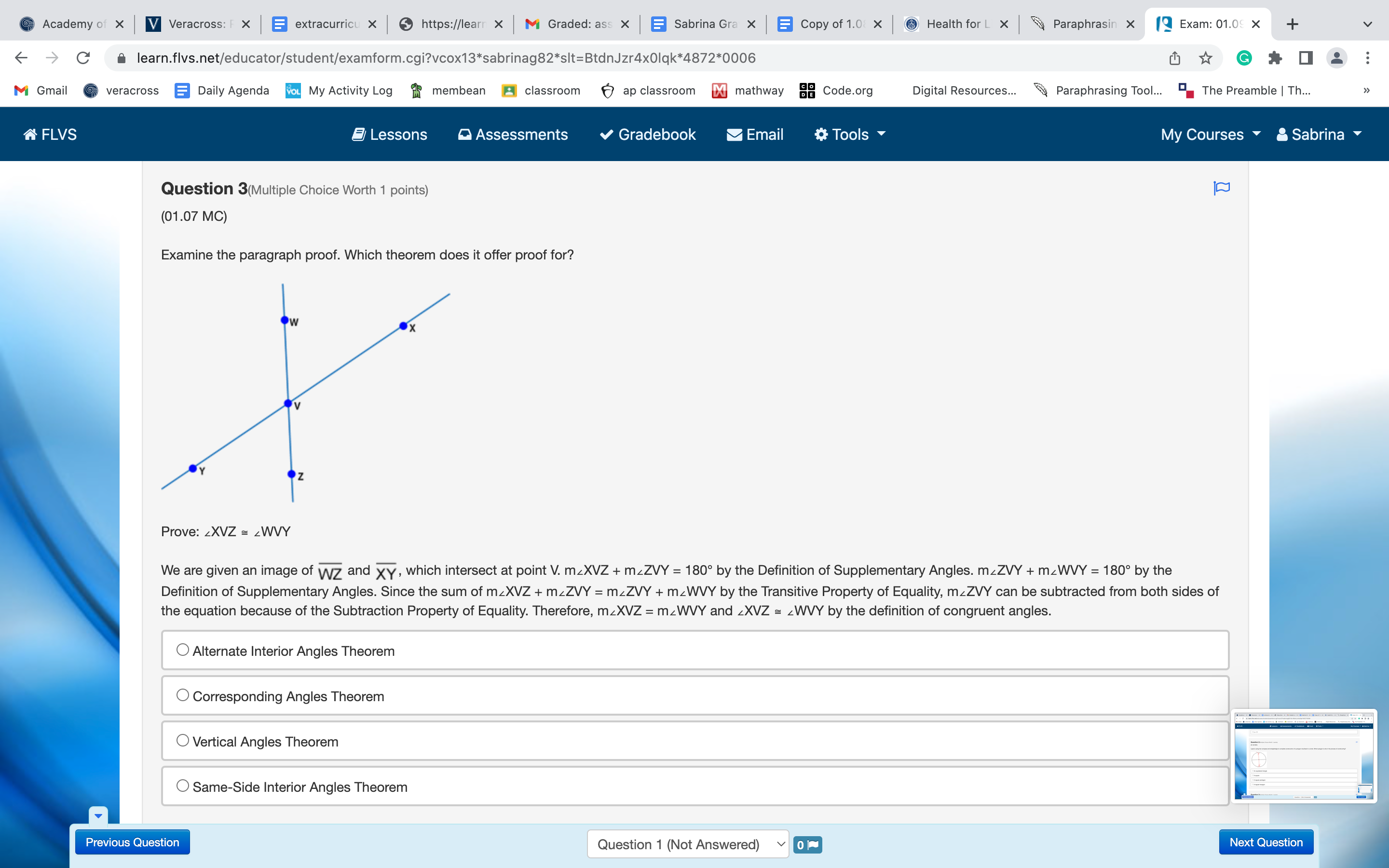Open the Gradebook menu item
The width and height of the screenshot is (1389, 868).
click(x=647, y=135)
